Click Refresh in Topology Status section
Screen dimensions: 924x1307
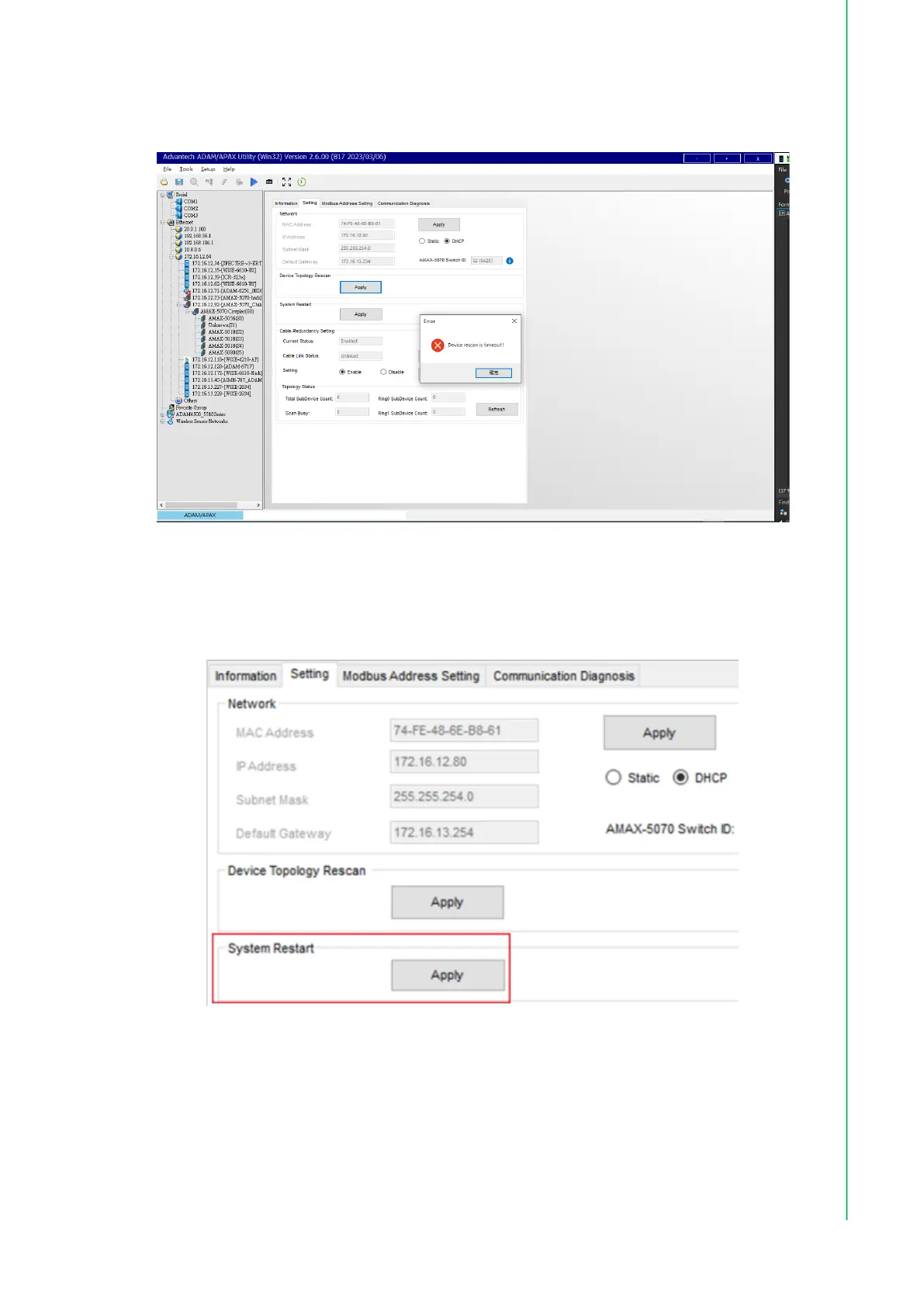pyautogui.click(x=497, y=409)
